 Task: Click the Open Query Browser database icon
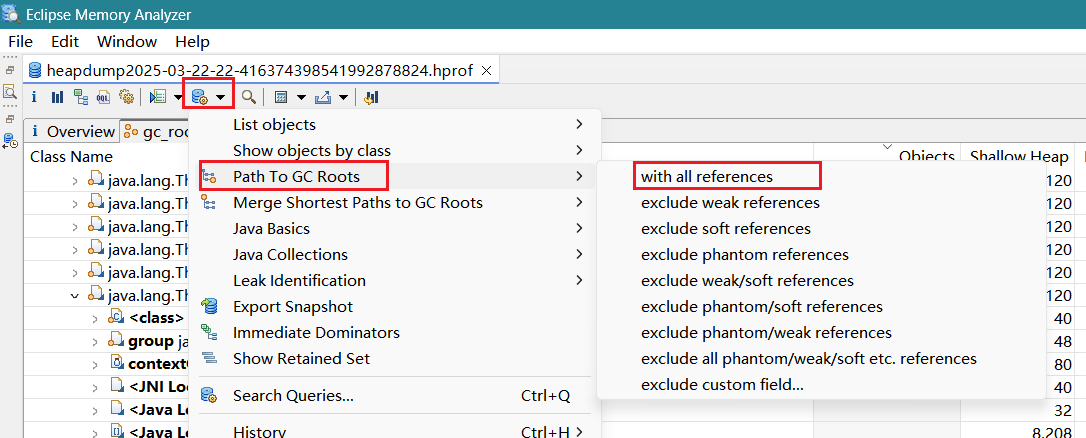pyautogui.click(x=200, y=97)
